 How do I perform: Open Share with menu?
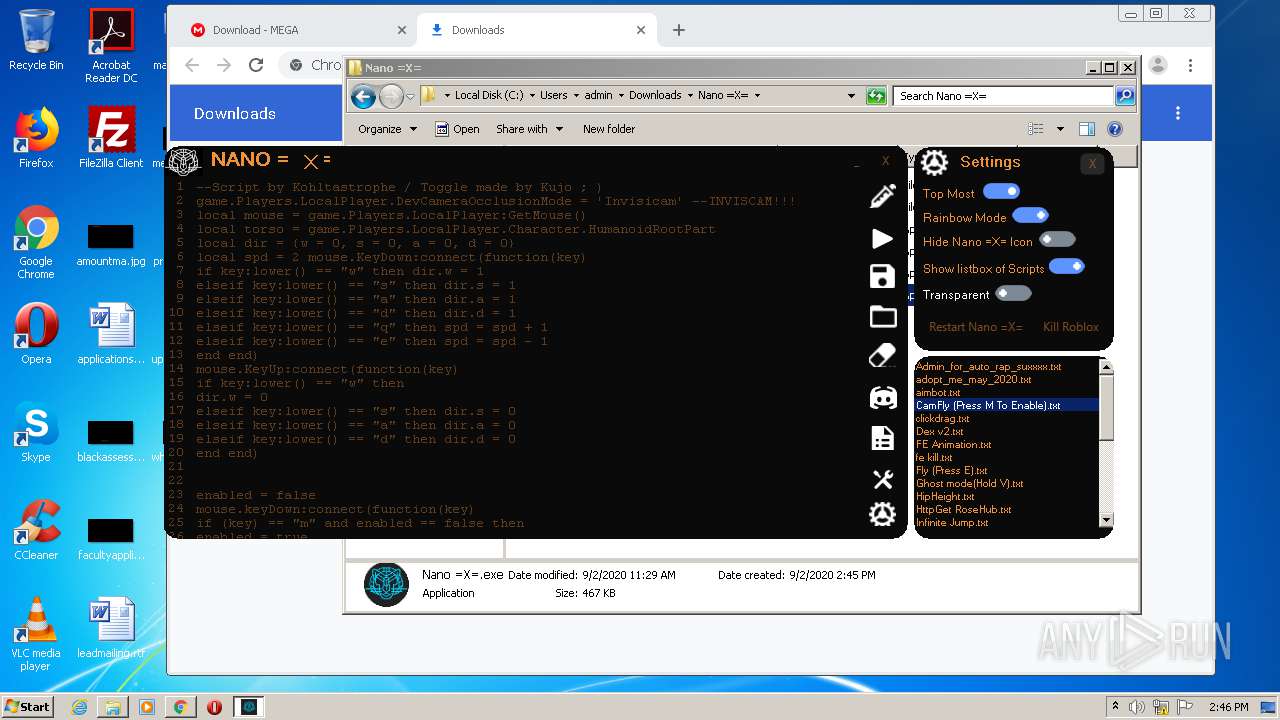coord(529,129)
